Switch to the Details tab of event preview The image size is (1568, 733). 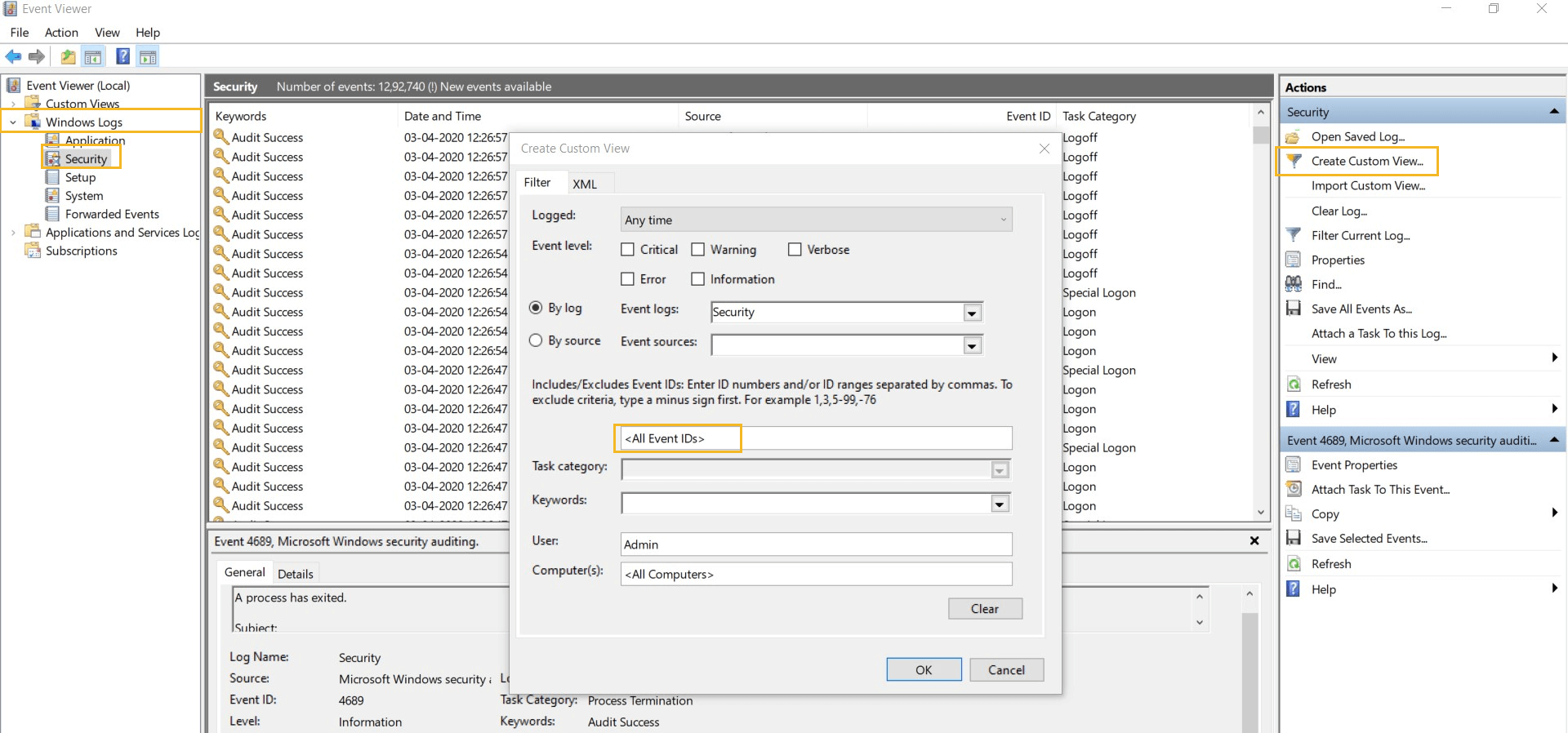coord(295,574)
